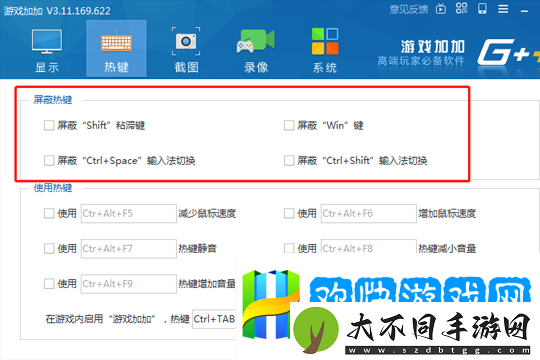540x360 pixels.
Task: Enable 屏蔽 "Win" 键 checkbox
Action: (289, 125)
